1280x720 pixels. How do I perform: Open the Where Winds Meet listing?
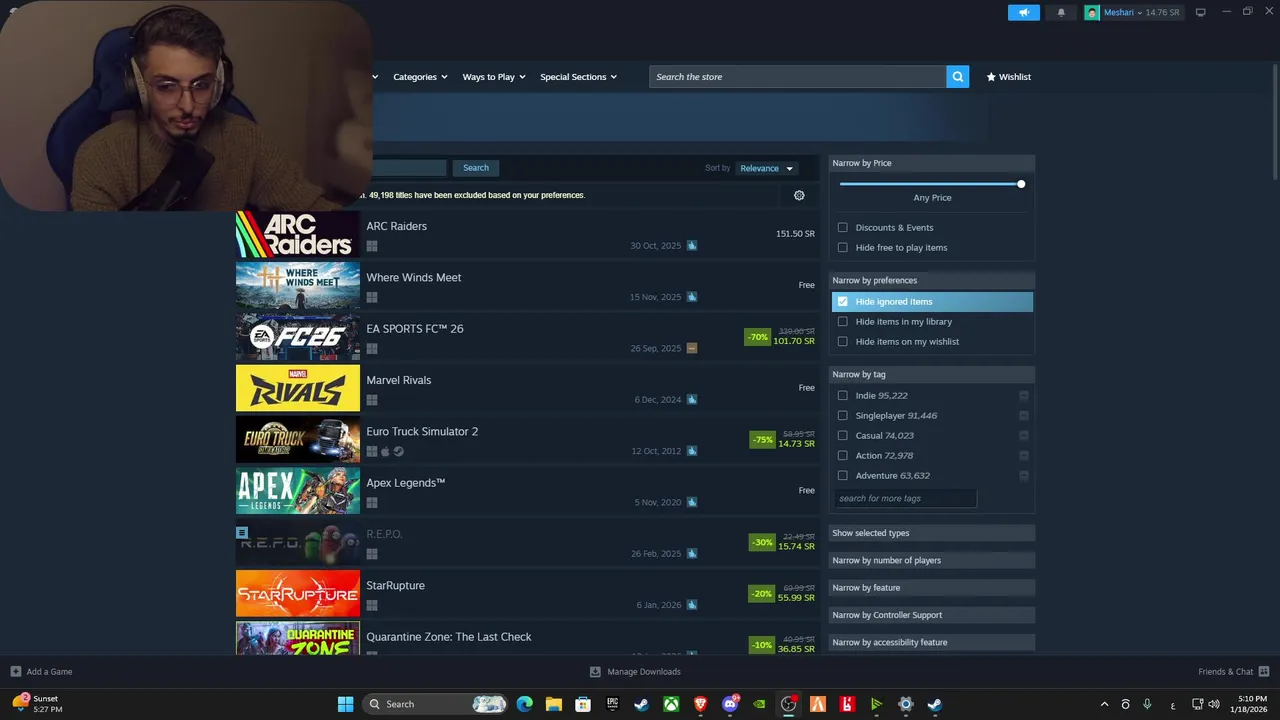(527, 285)
